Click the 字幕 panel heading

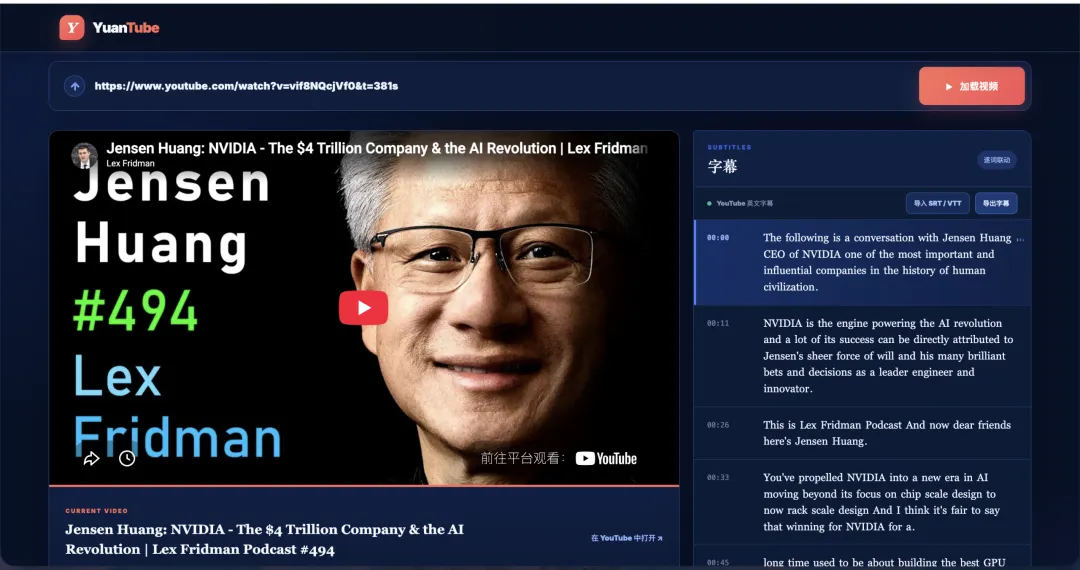click(x=722, y=167)
